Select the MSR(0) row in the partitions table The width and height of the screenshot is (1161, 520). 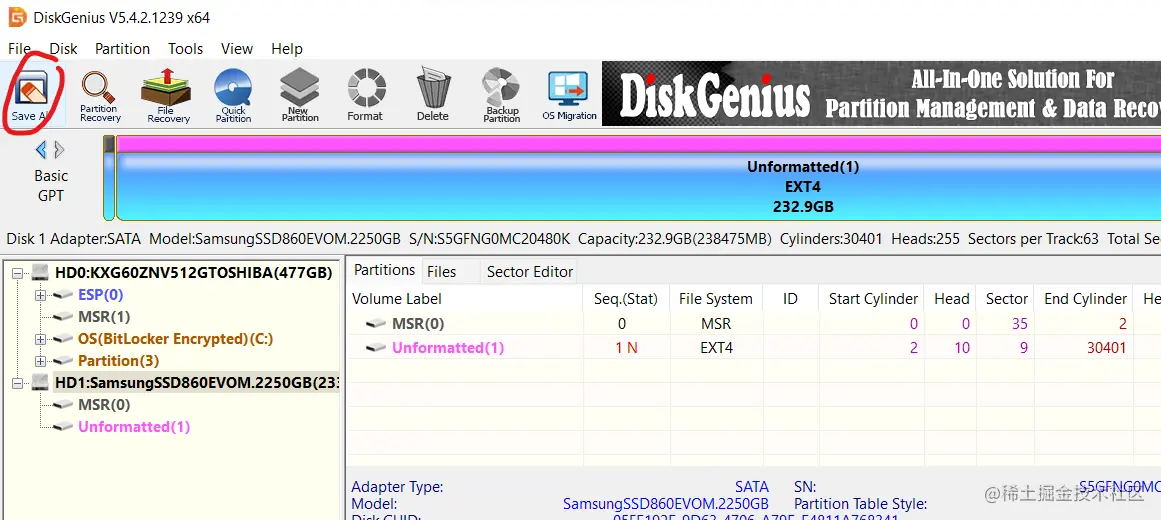tap(754, 324)
